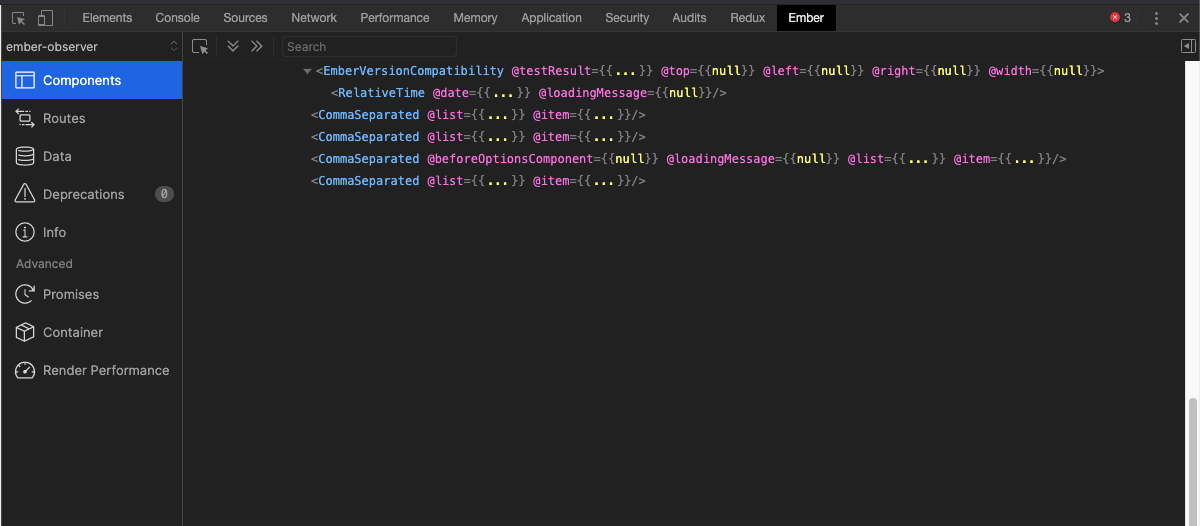Switch to the Sources tab
Screen dimensions: 1200x526
click(x=245, y=18)
